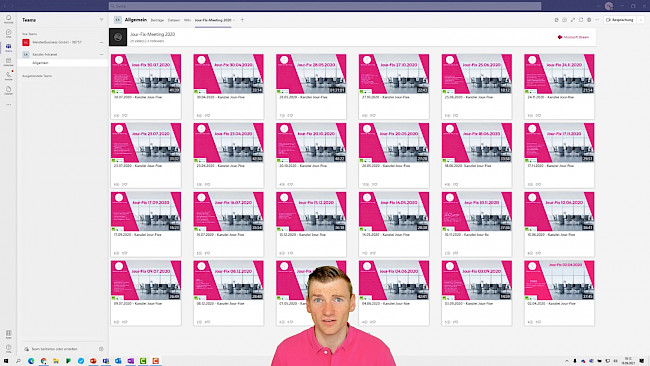Start a meeting with the Besprechung button
The width and height of the screenshot is (650, 366).
pos(620,20)
